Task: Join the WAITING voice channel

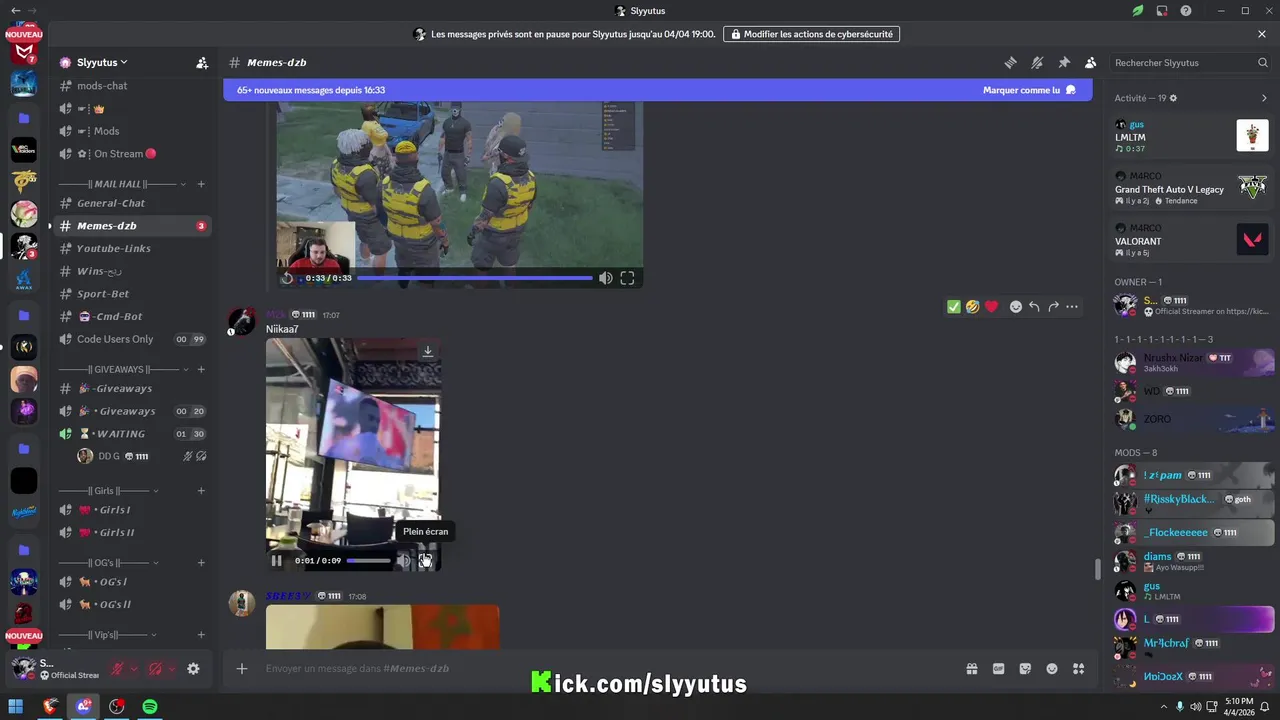Action: pyautogui.click(x=132, y=434)
